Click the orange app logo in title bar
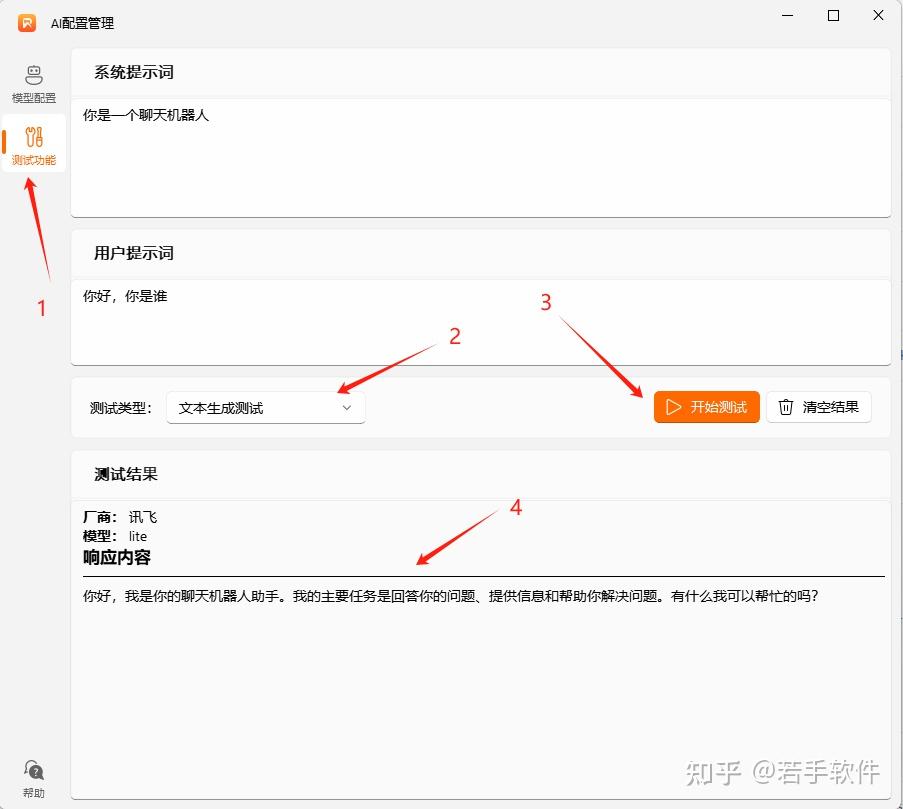 click(x=26, y=23)
